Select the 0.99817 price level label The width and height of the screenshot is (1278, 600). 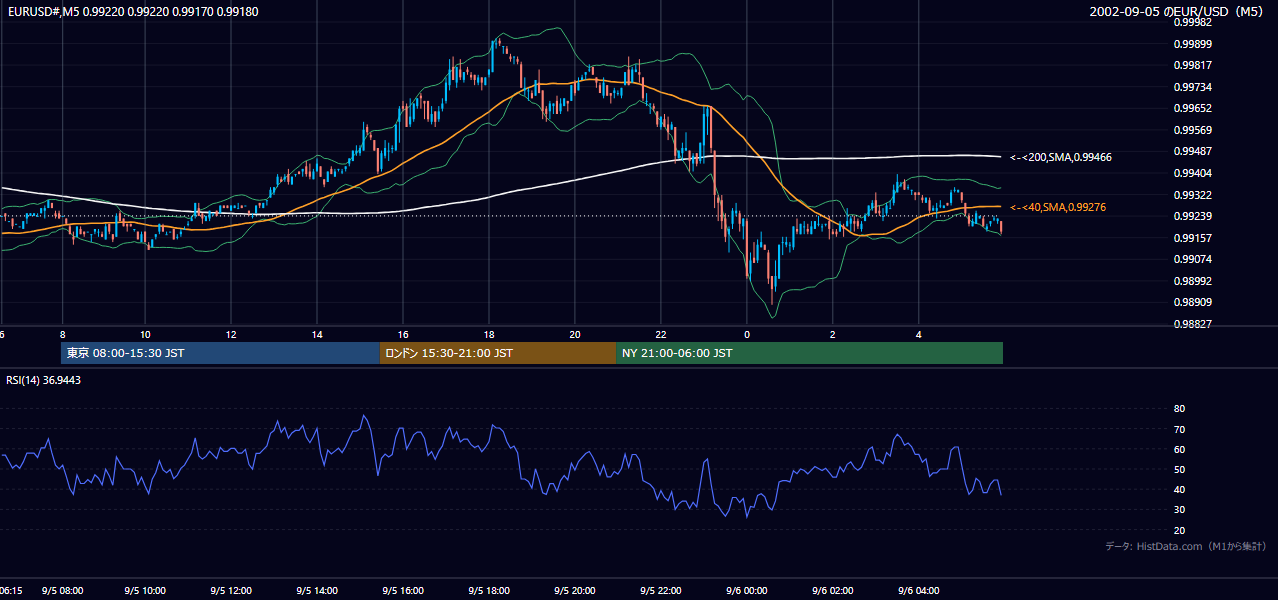tap(1192, 65)
